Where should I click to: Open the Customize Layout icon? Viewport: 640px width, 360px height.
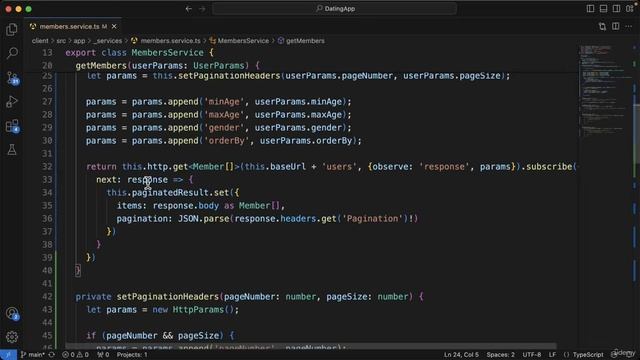pos(629,9)
